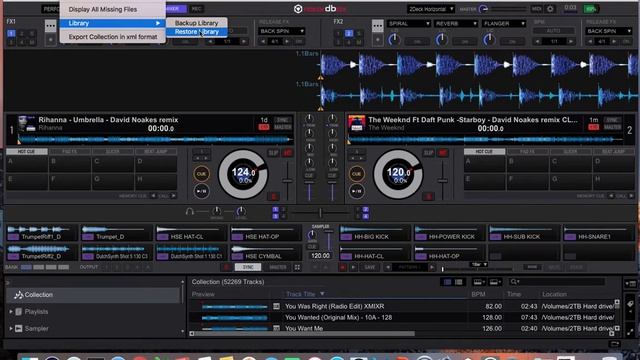Screen dimensions: 640x360
Task: Expand the Playlists tree node
Action: pos(11,312)
